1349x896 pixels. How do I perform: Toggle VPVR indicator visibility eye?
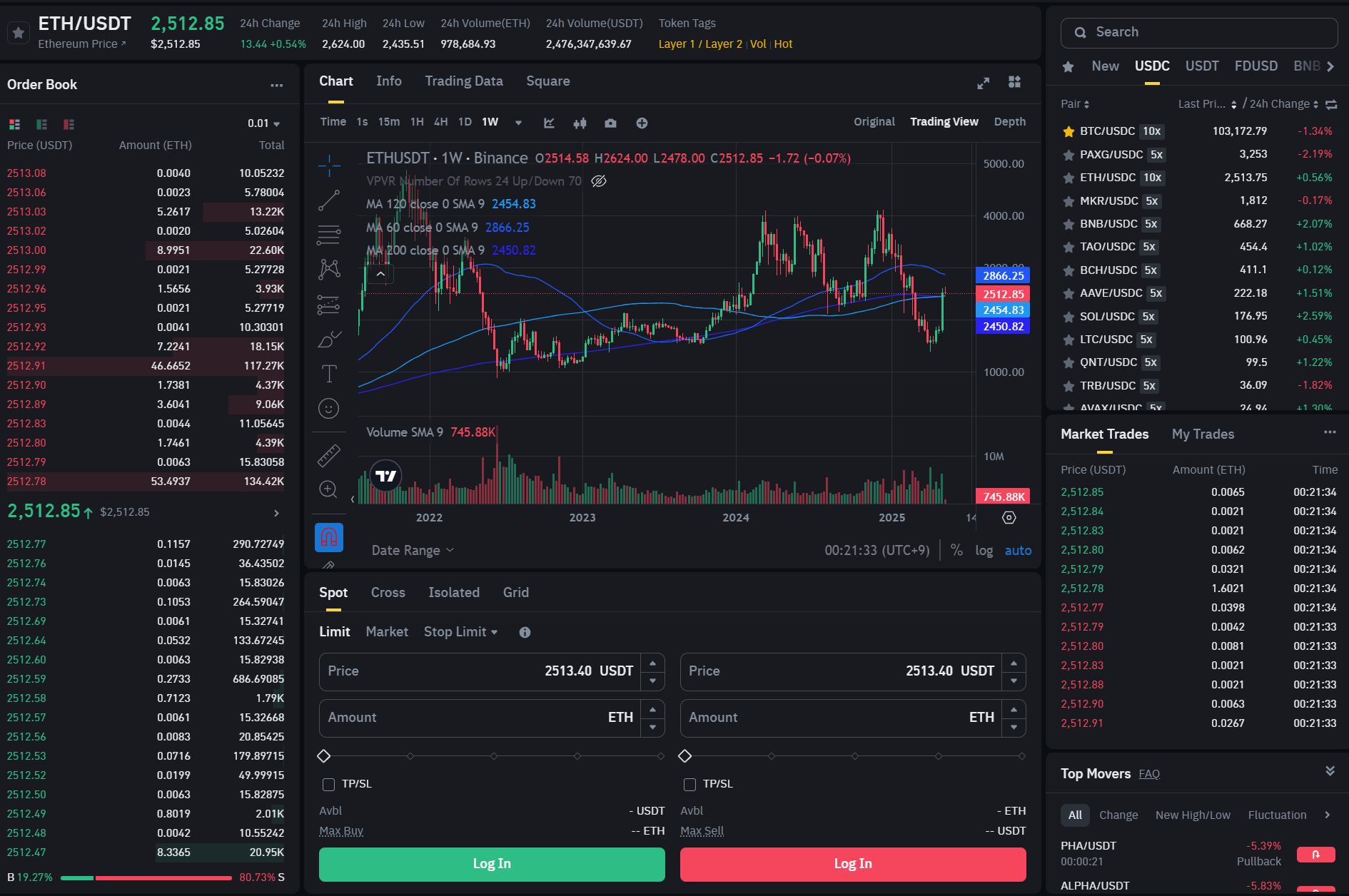599,181
